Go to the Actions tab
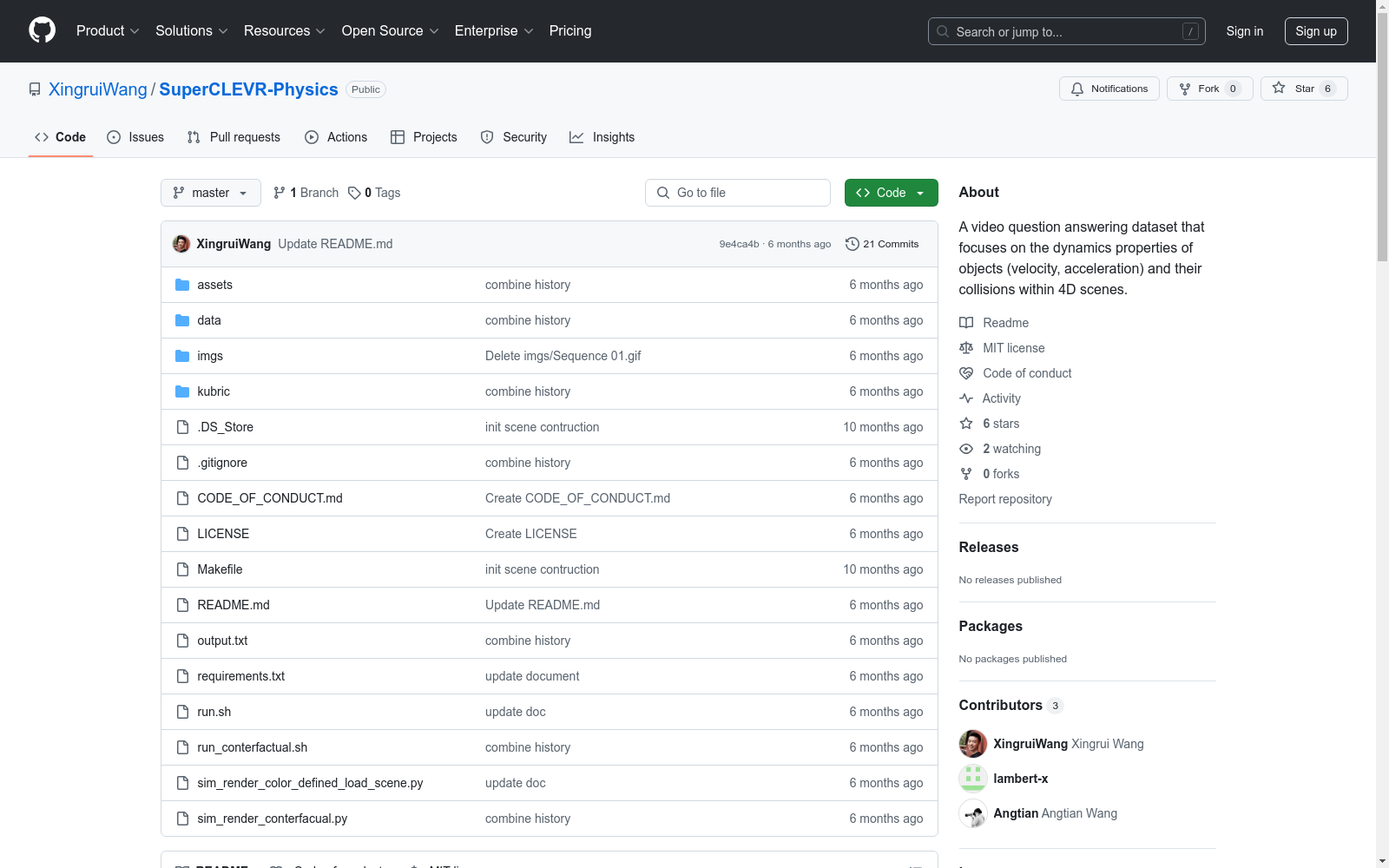The width and height of the screenshot is (1389, 868). (336, 137)
